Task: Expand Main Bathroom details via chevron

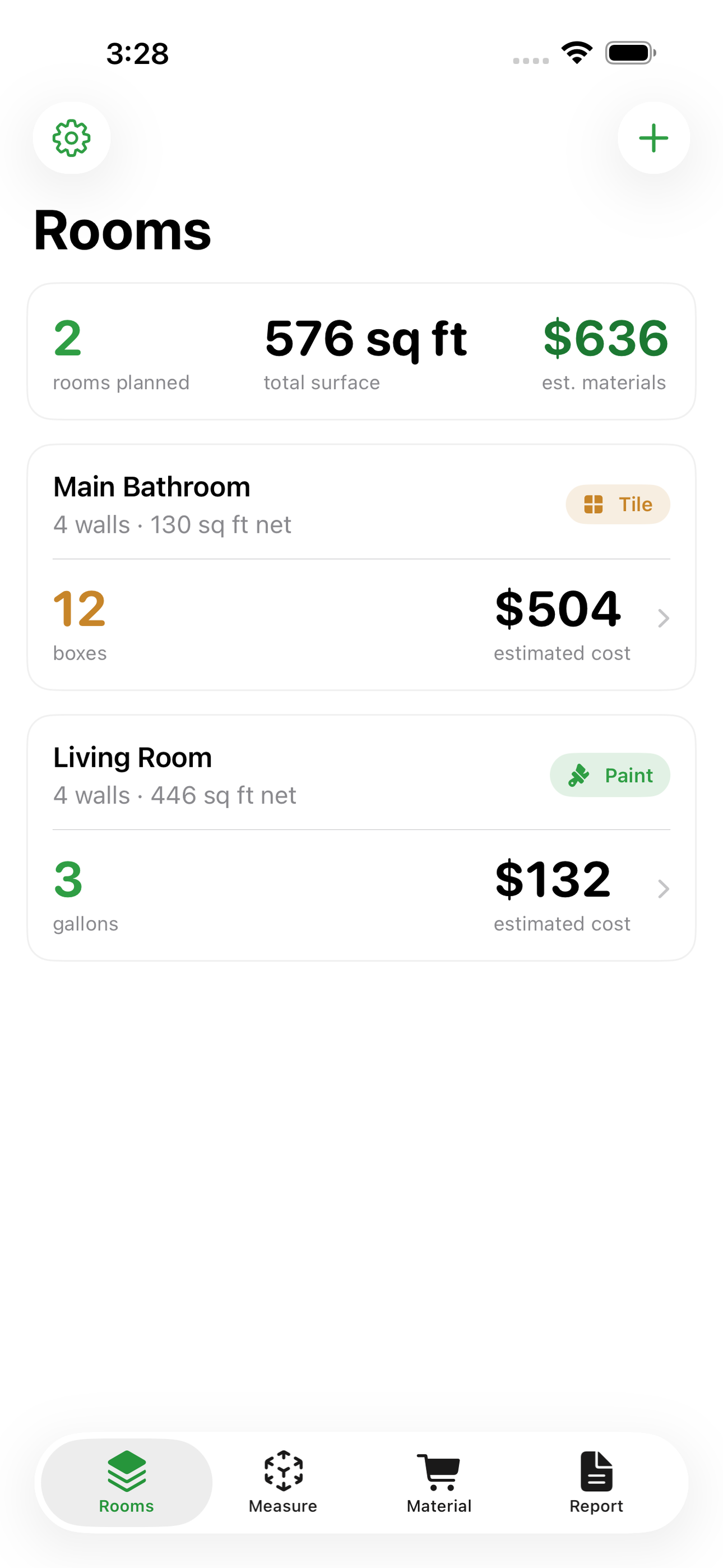Action: [664, 619]
